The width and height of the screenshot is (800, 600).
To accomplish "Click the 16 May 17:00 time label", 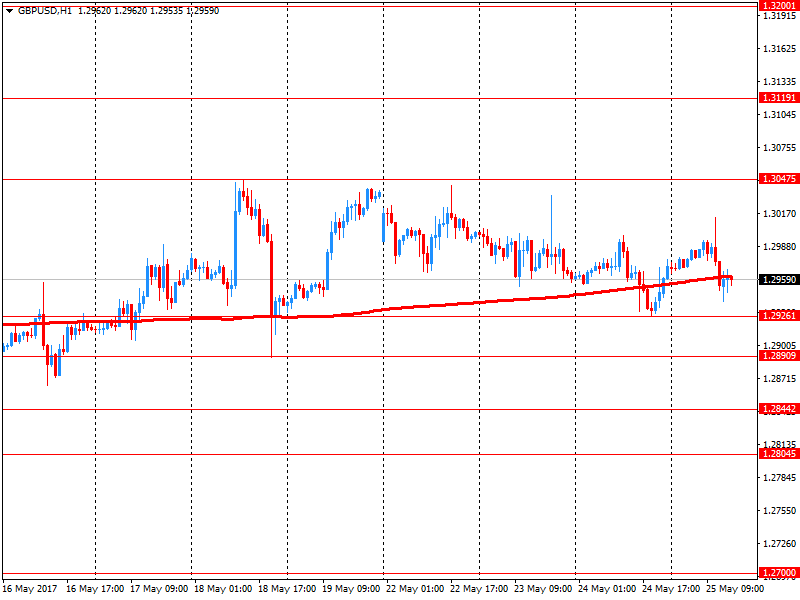I will tap(95, 589).
